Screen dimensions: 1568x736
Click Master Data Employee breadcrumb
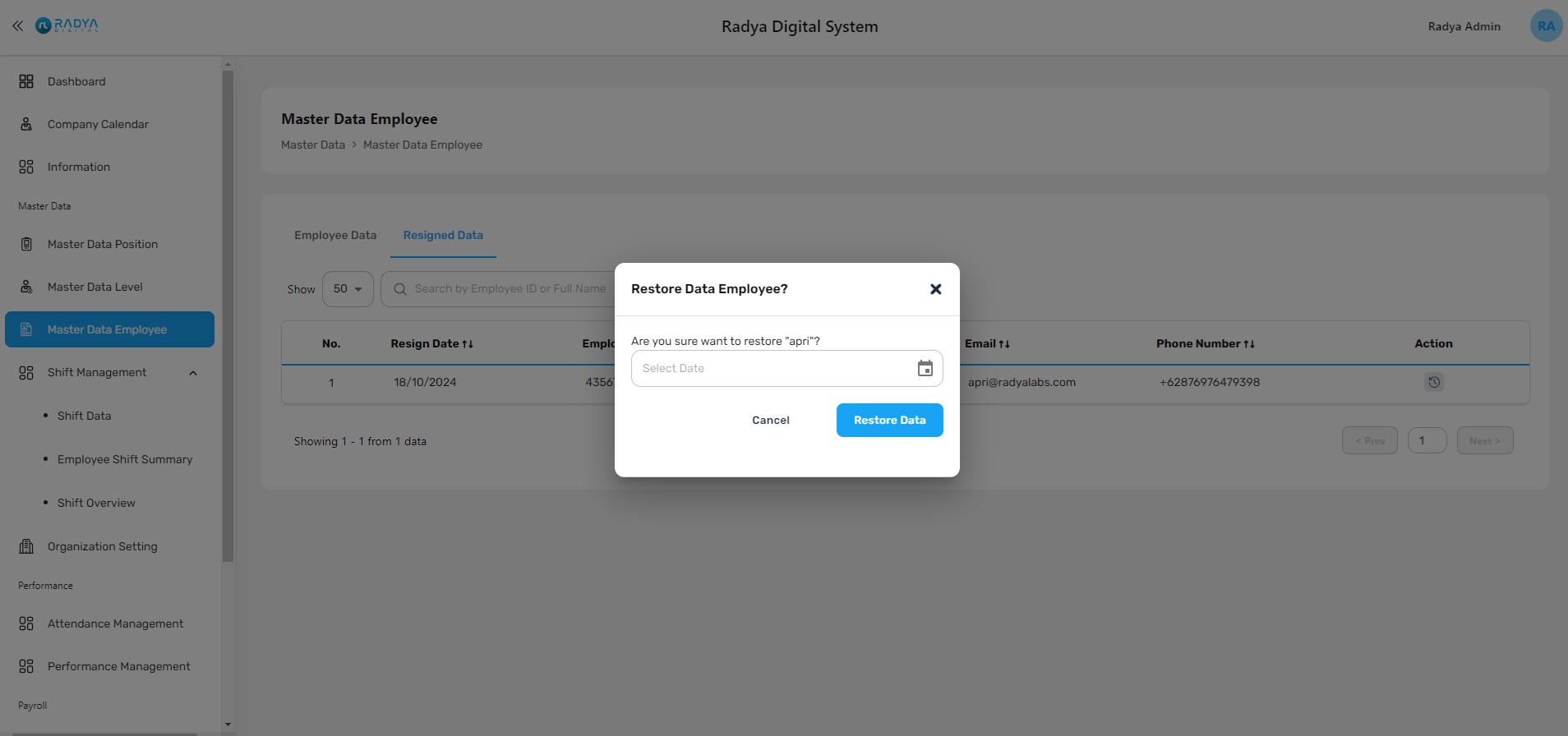point(422,145)
